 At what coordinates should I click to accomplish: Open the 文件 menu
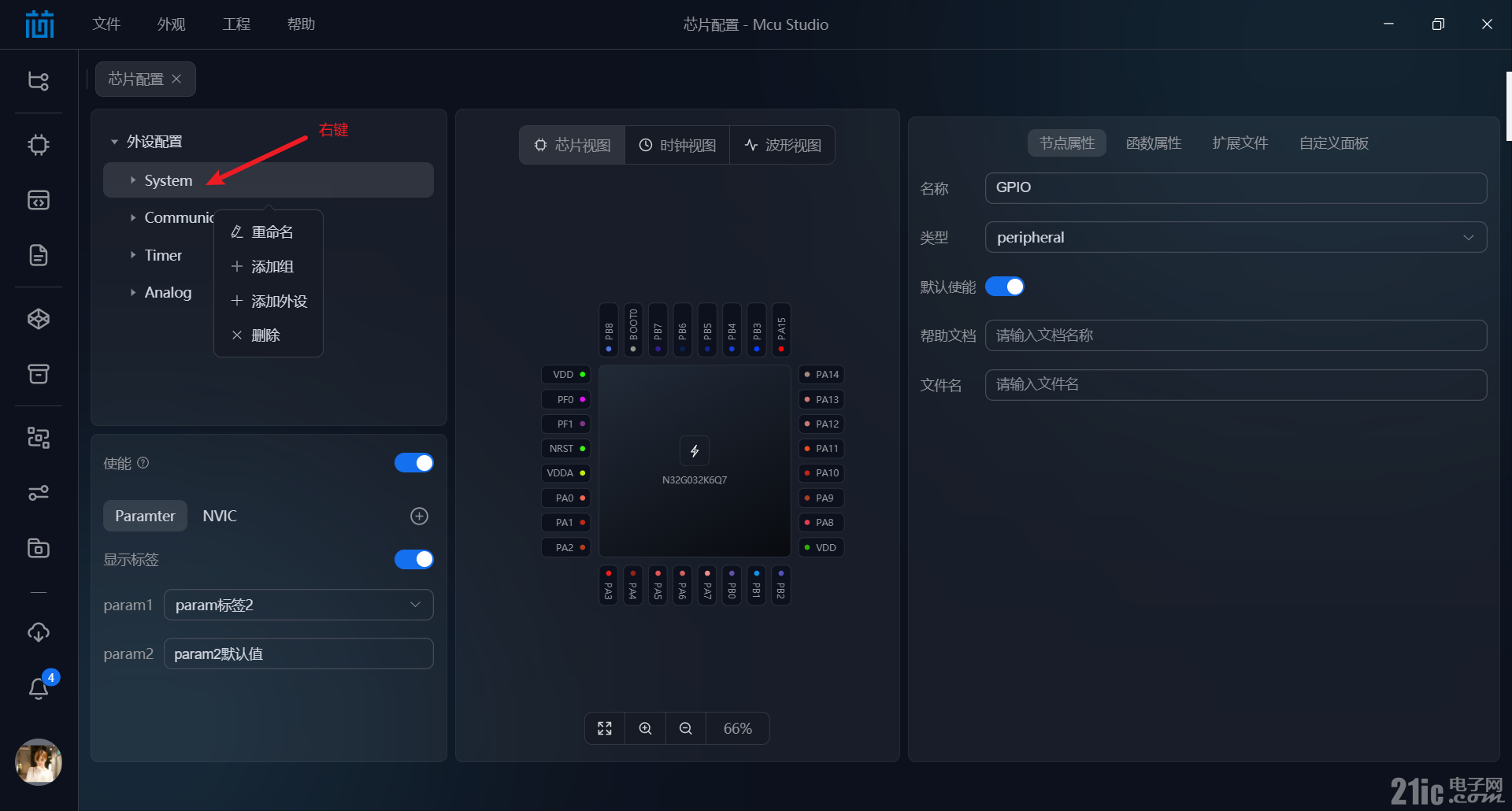click(x=106, y=24)
